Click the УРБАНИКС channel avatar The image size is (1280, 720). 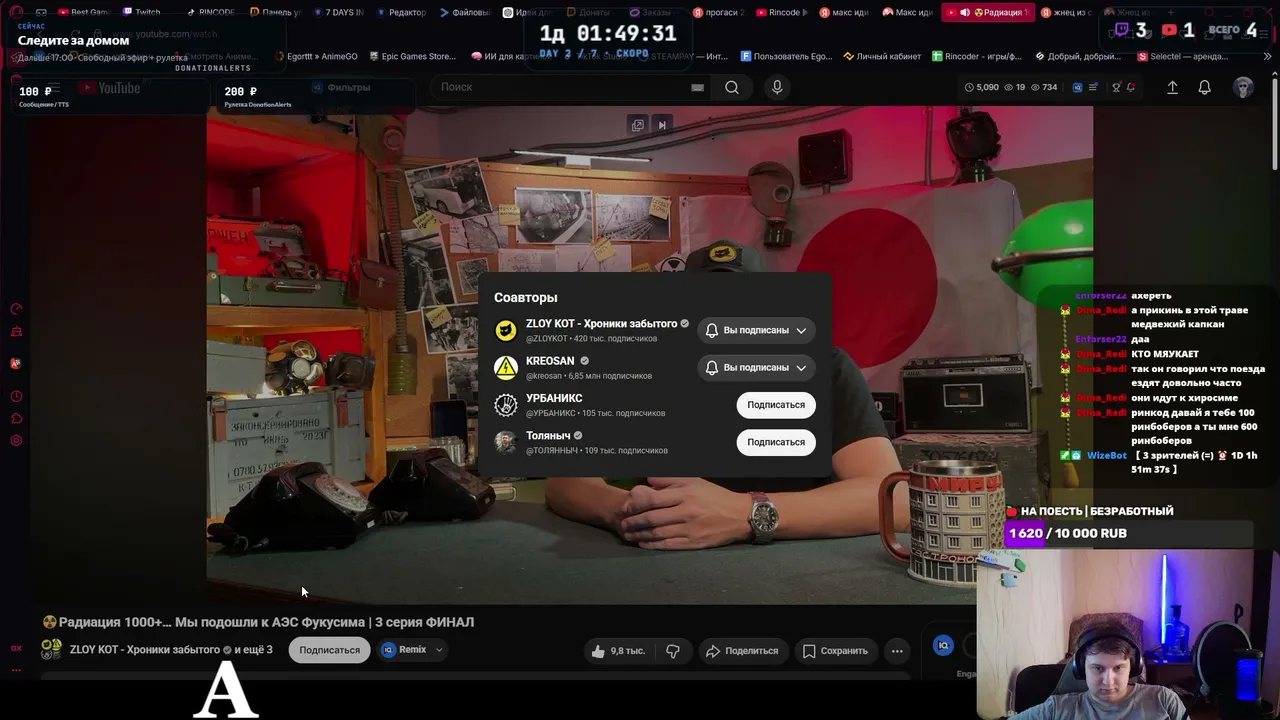[506, 405]
